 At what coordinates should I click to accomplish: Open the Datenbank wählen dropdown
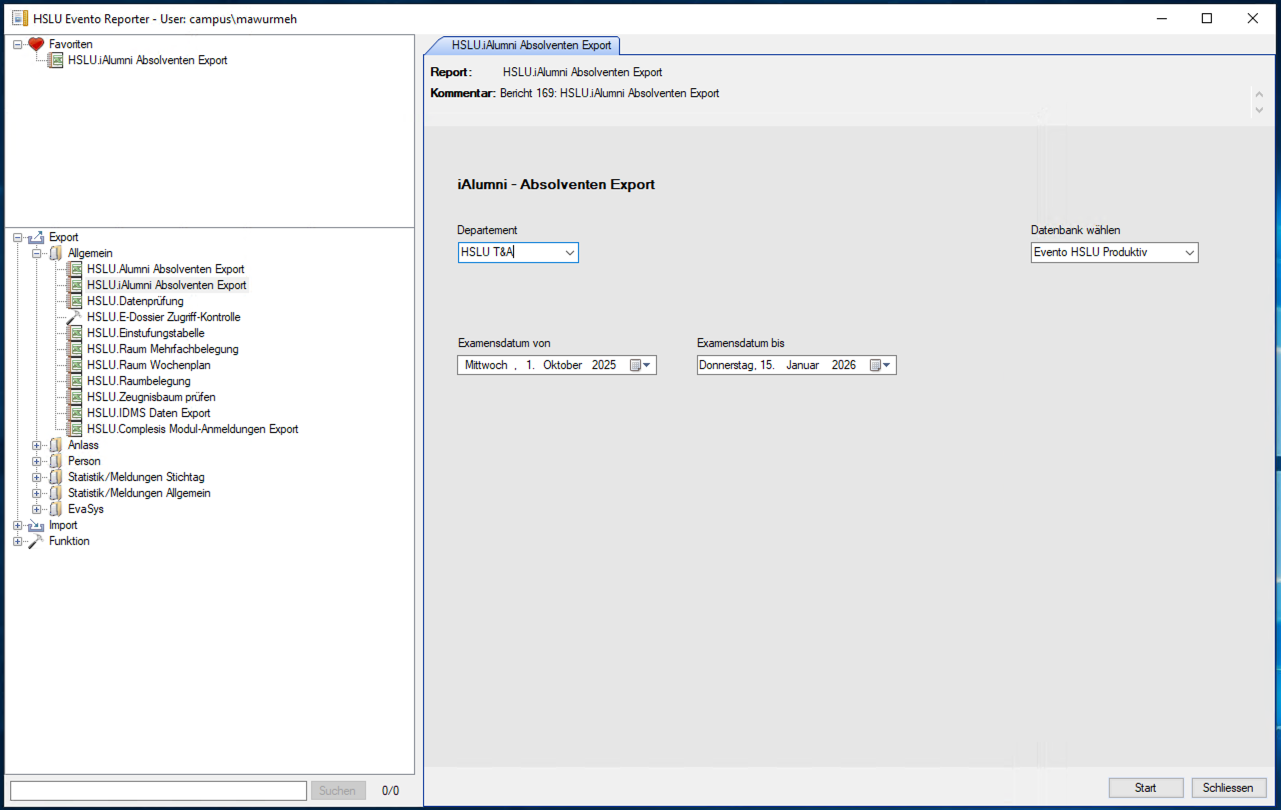tap(1189, 253)
